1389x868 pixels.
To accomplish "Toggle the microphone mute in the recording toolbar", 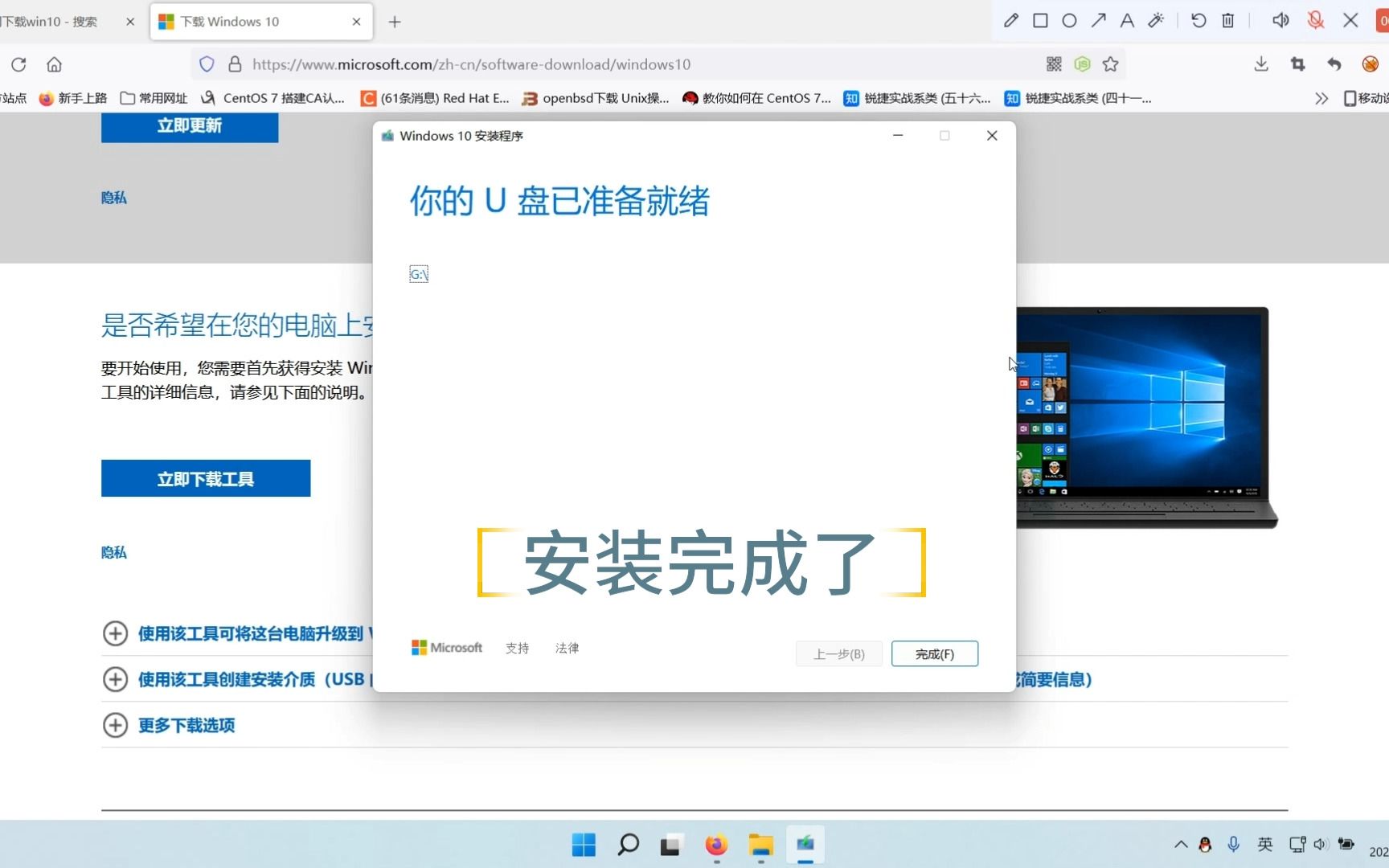I will point(1315,20).
